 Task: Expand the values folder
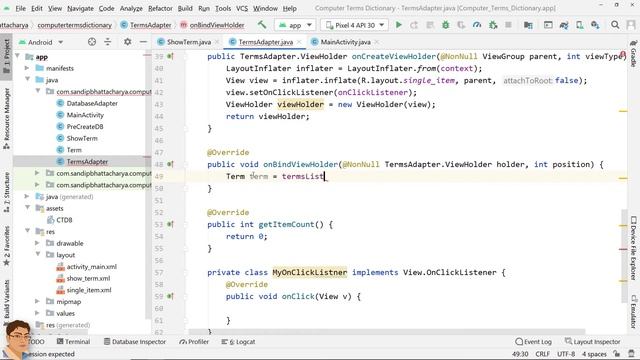coord(37,313)
